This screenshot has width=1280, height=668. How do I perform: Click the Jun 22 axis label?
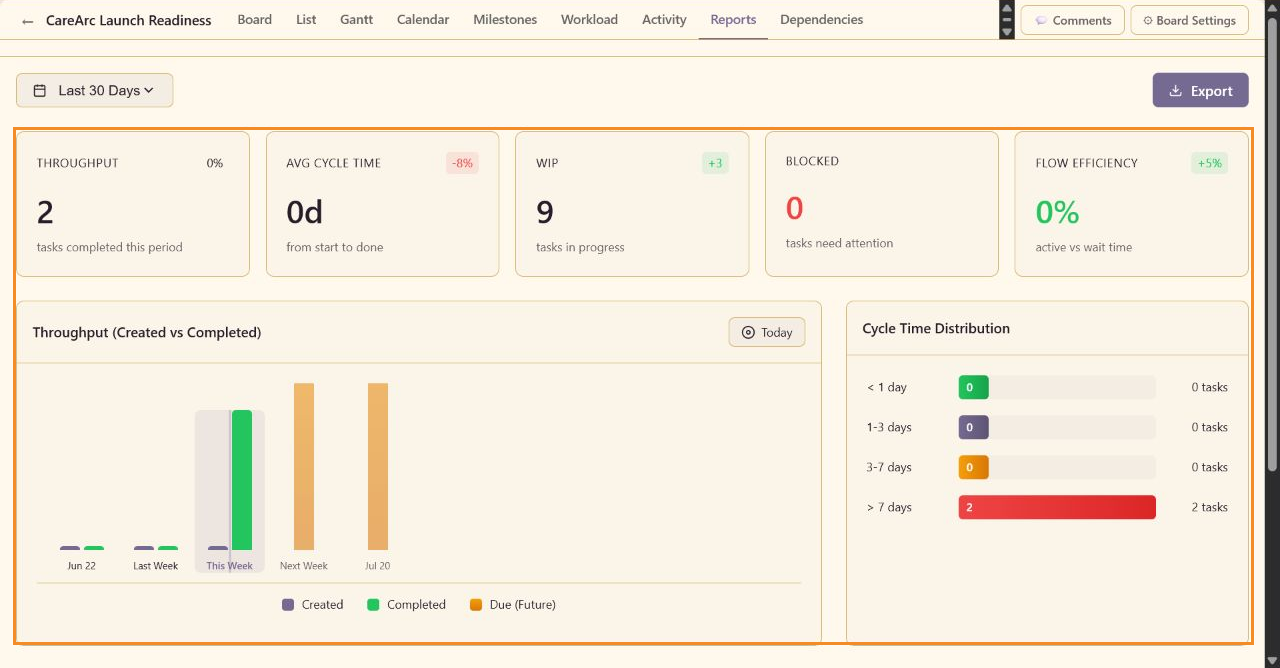click(x=81, y=566)
